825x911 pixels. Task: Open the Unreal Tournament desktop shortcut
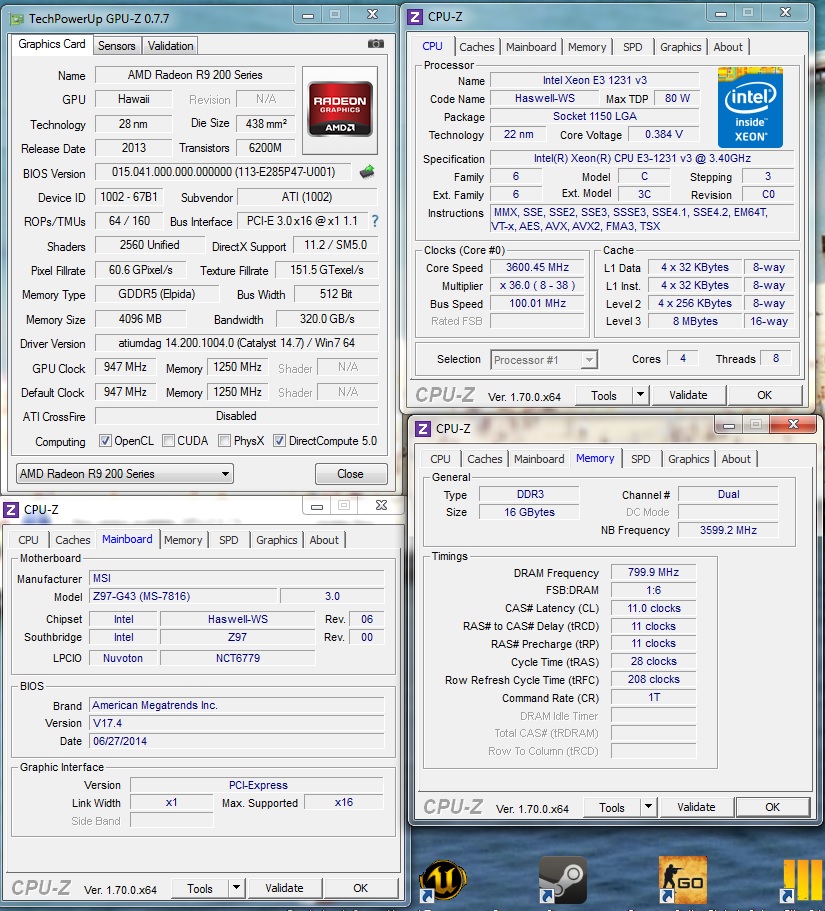(443, 880)
